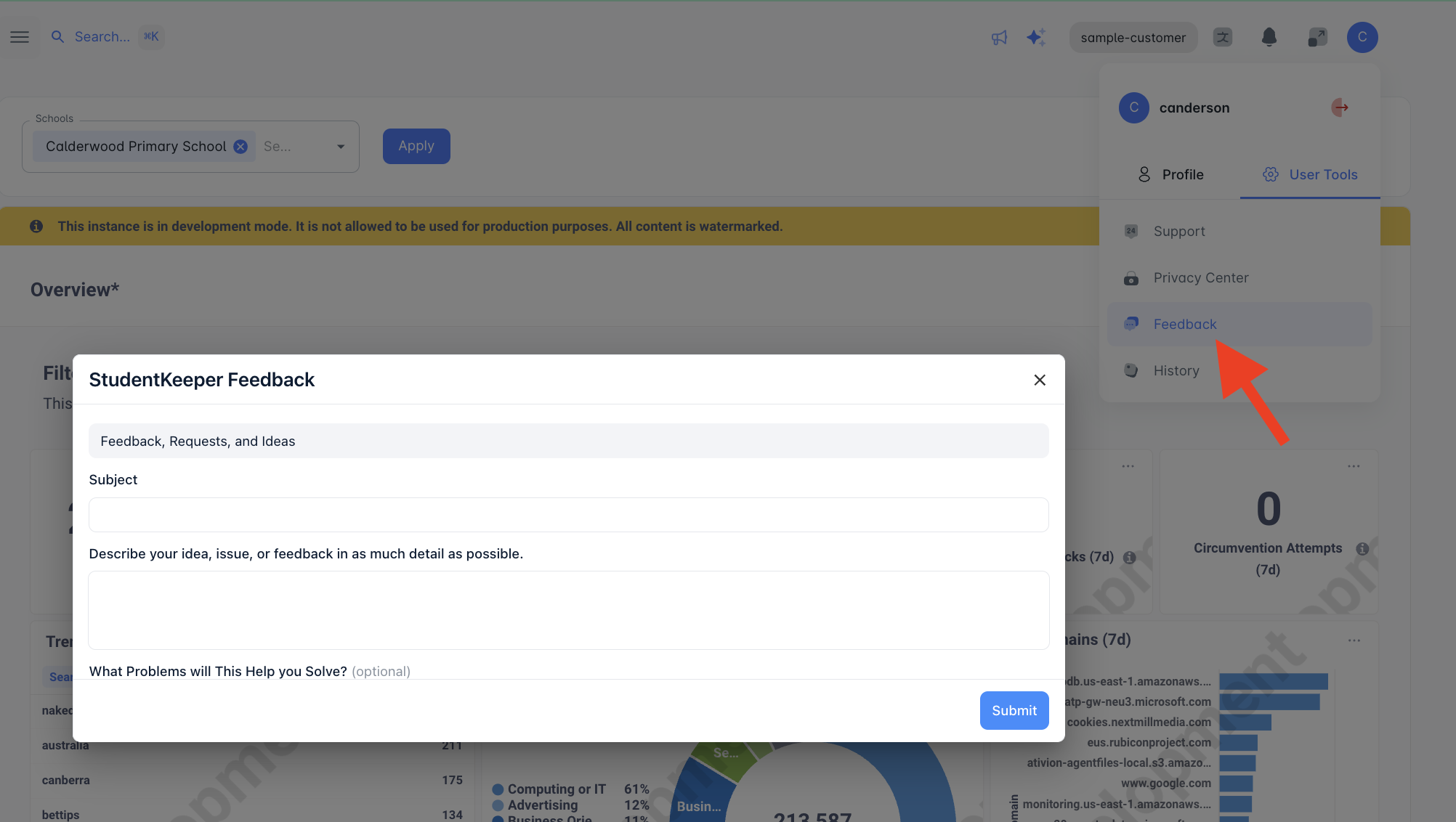This screenshot has height=822, width=1456.
Task: Open History menu item
Action: (x=1239, y=370)
